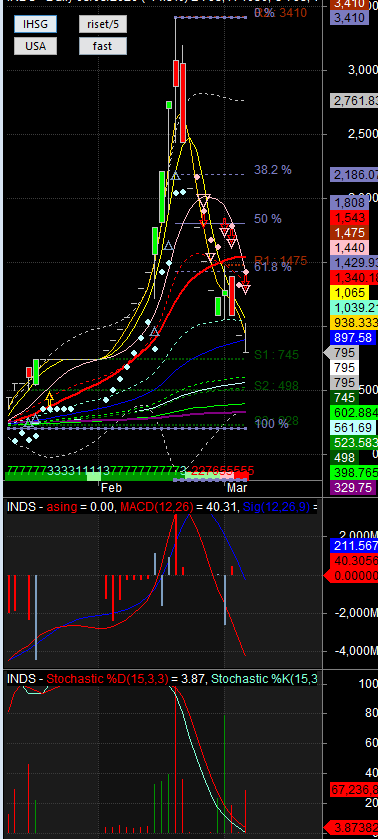
Task: Click the Stochastic %K(15,3 title text
Action: (264, 678)
